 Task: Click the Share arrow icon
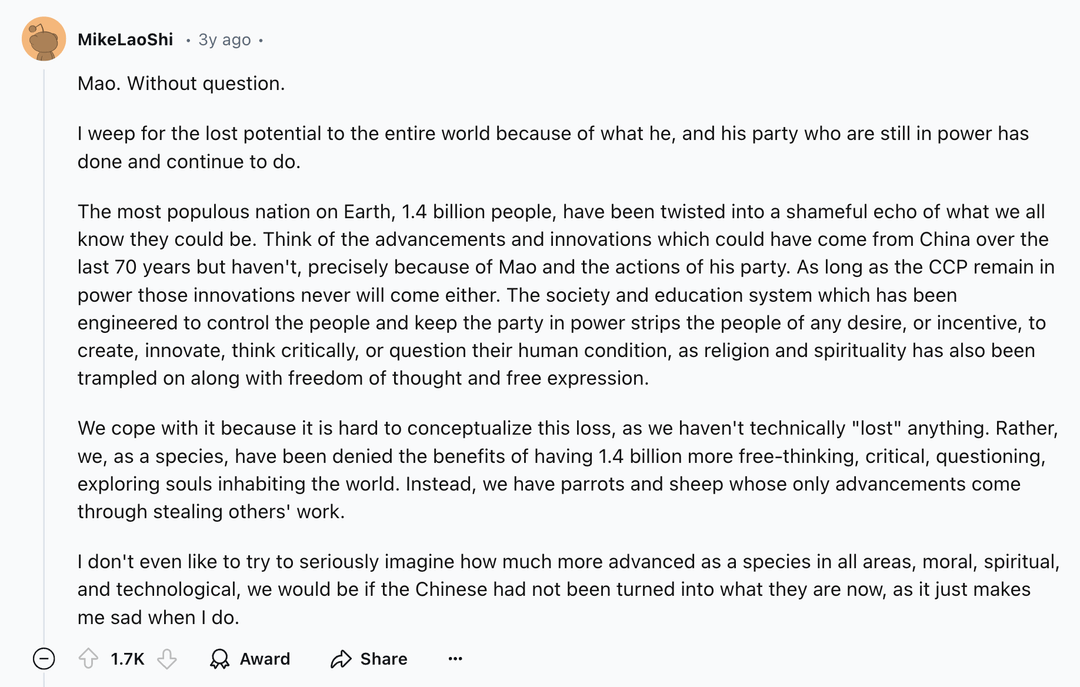coord(341,659)
